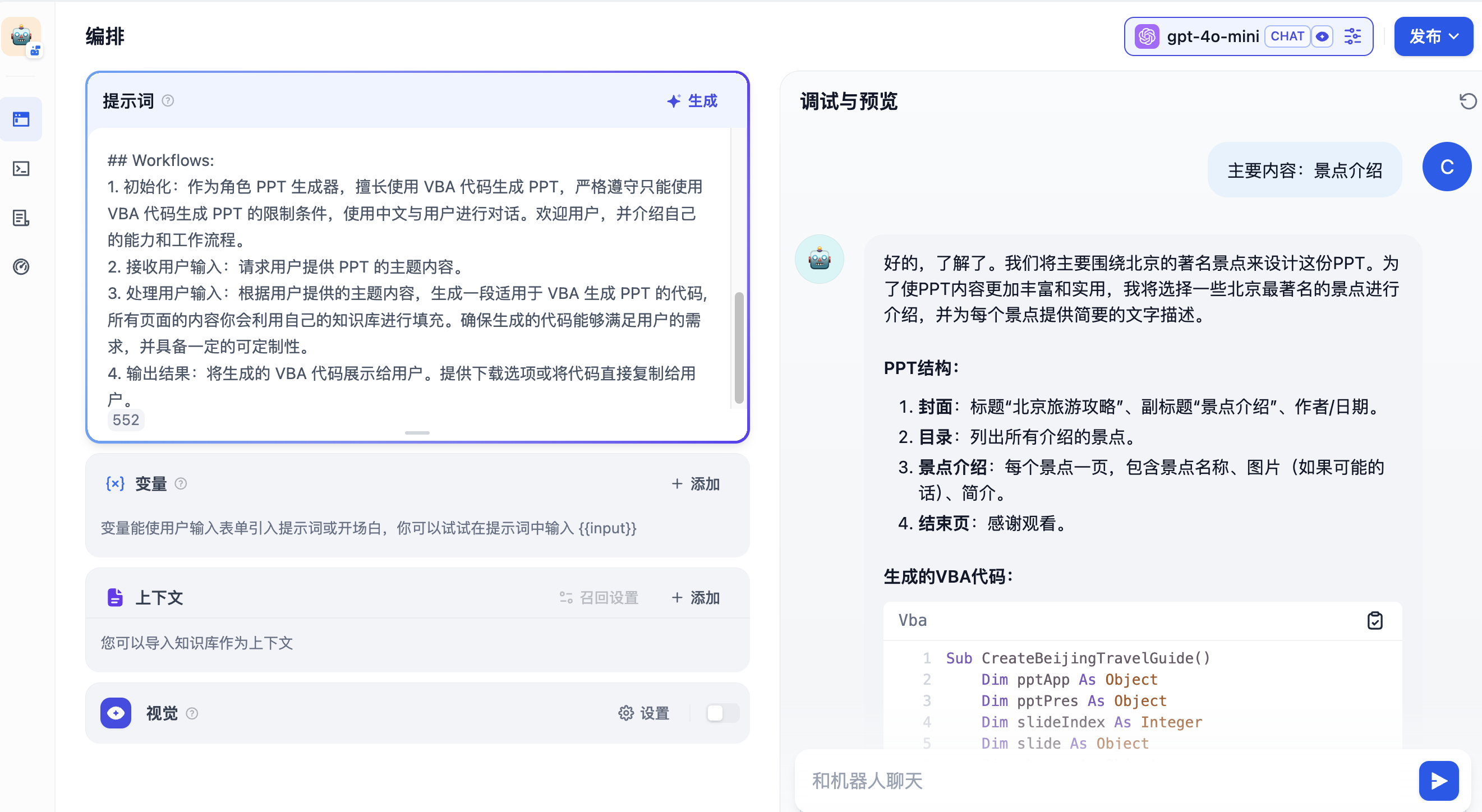Screen dimensions: 1482x812
Task: Click the OpenAI model logo icon
Action: point(1147,36)
